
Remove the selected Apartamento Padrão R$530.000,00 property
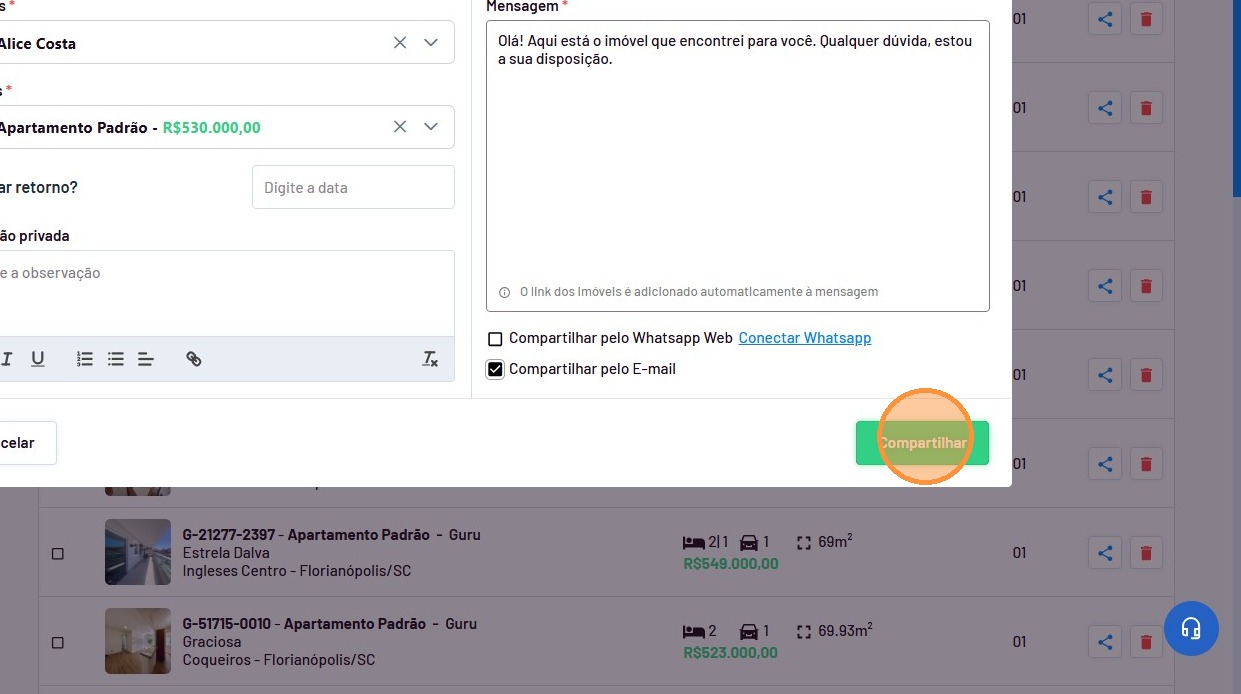tap(400, 127)
